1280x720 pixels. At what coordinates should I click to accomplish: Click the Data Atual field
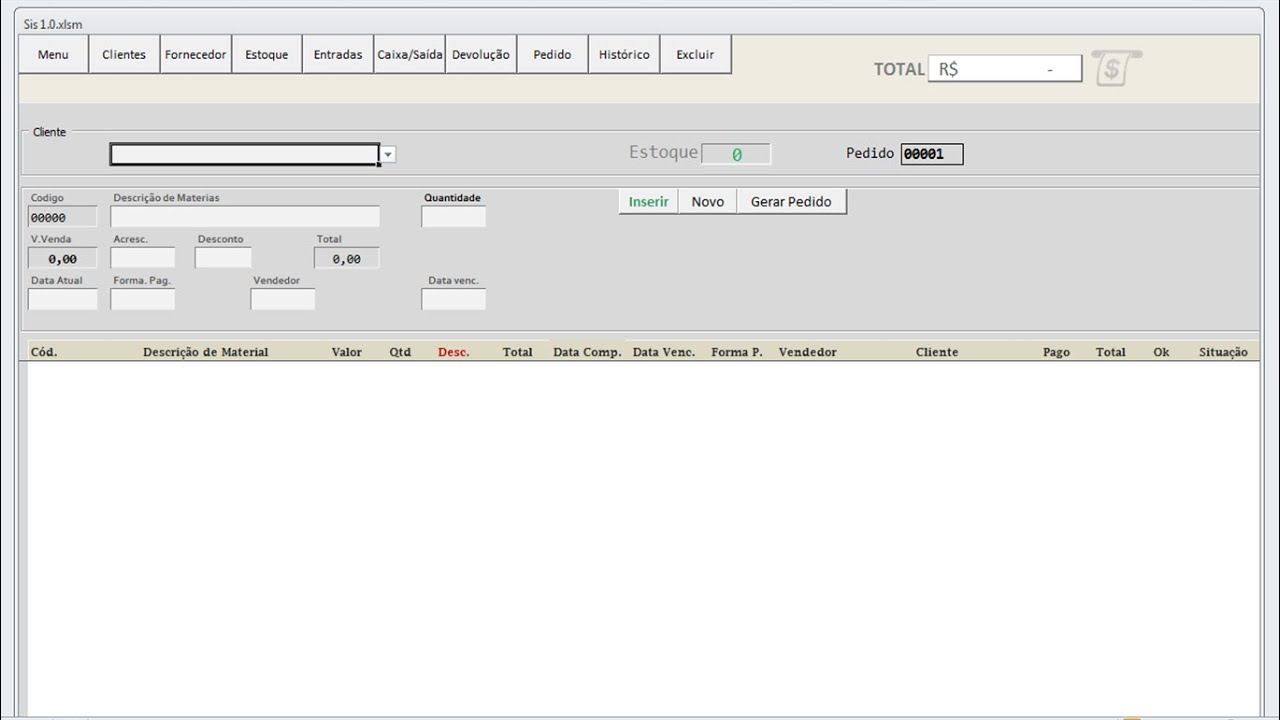63,299
